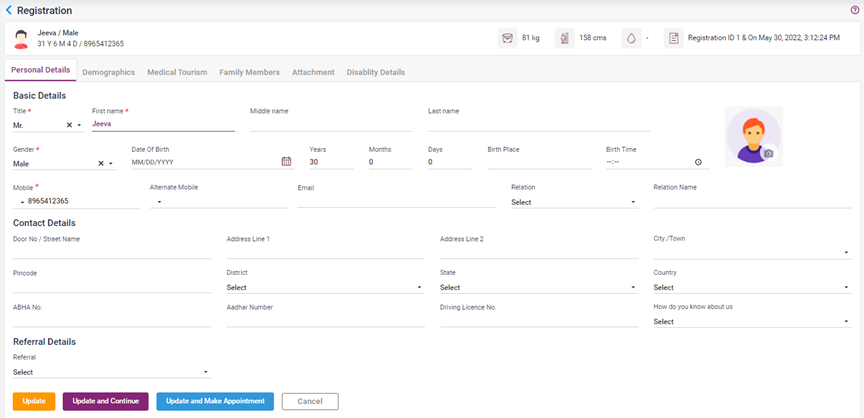Click the Cancel button
This screenshot has height=418, width=864.
310,401
